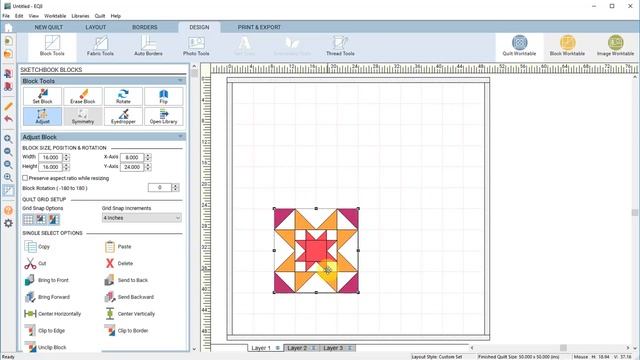Unclip the selected block

click(x=45, y=347)
